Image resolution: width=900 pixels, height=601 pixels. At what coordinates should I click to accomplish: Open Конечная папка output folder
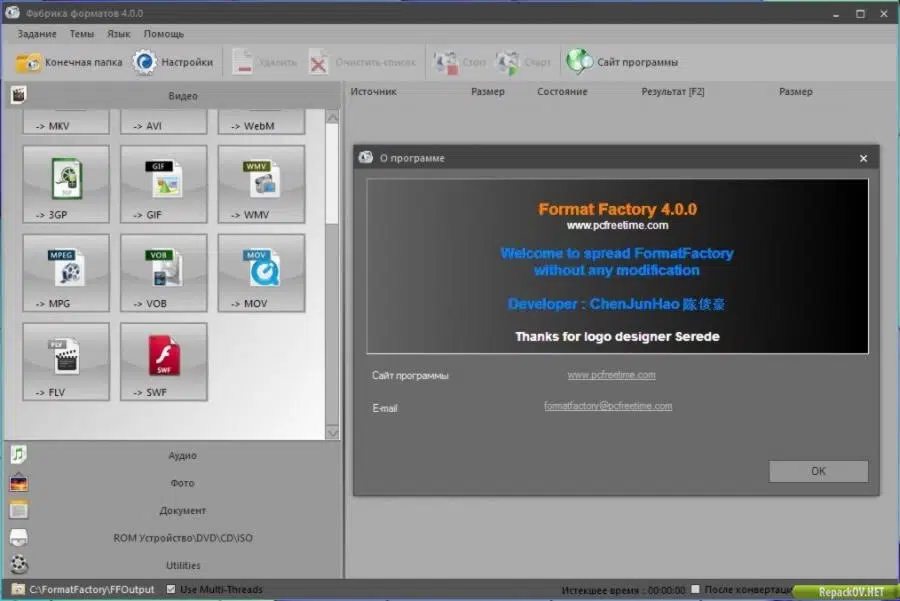coord(69,62)
